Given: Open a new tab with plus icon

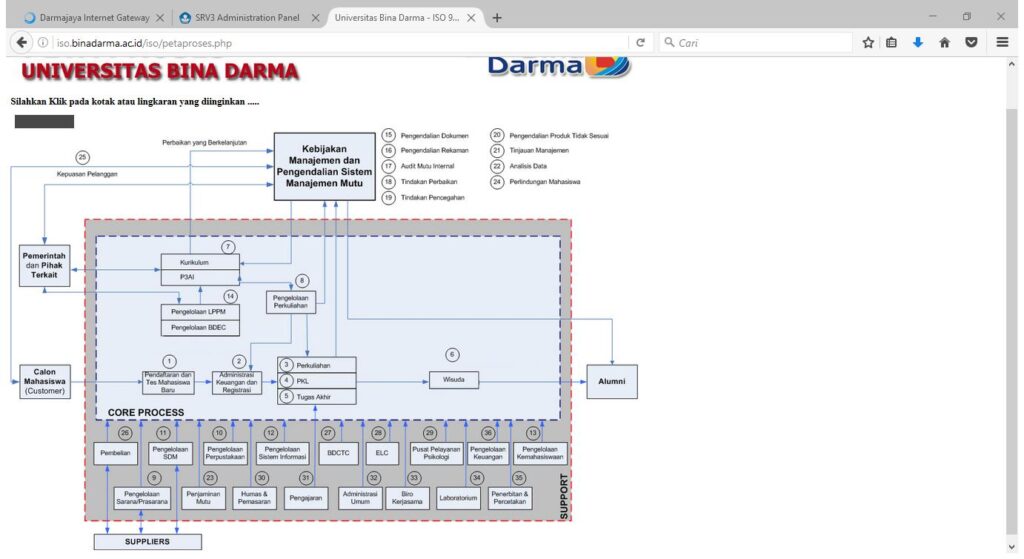Looking at the screenshot, I should pos(497,18).
